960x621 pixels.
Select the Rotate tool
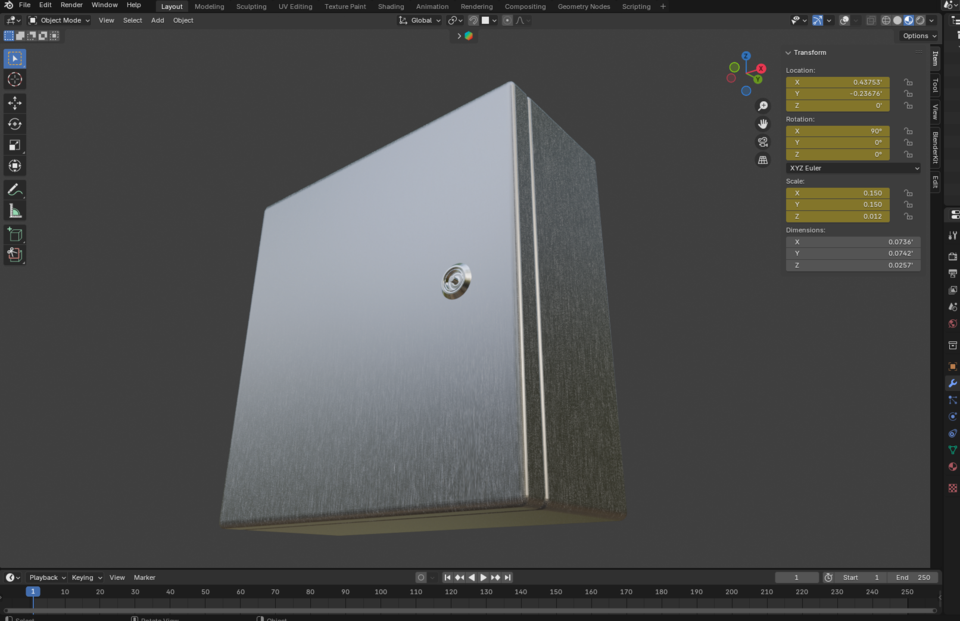coord(14,124)
